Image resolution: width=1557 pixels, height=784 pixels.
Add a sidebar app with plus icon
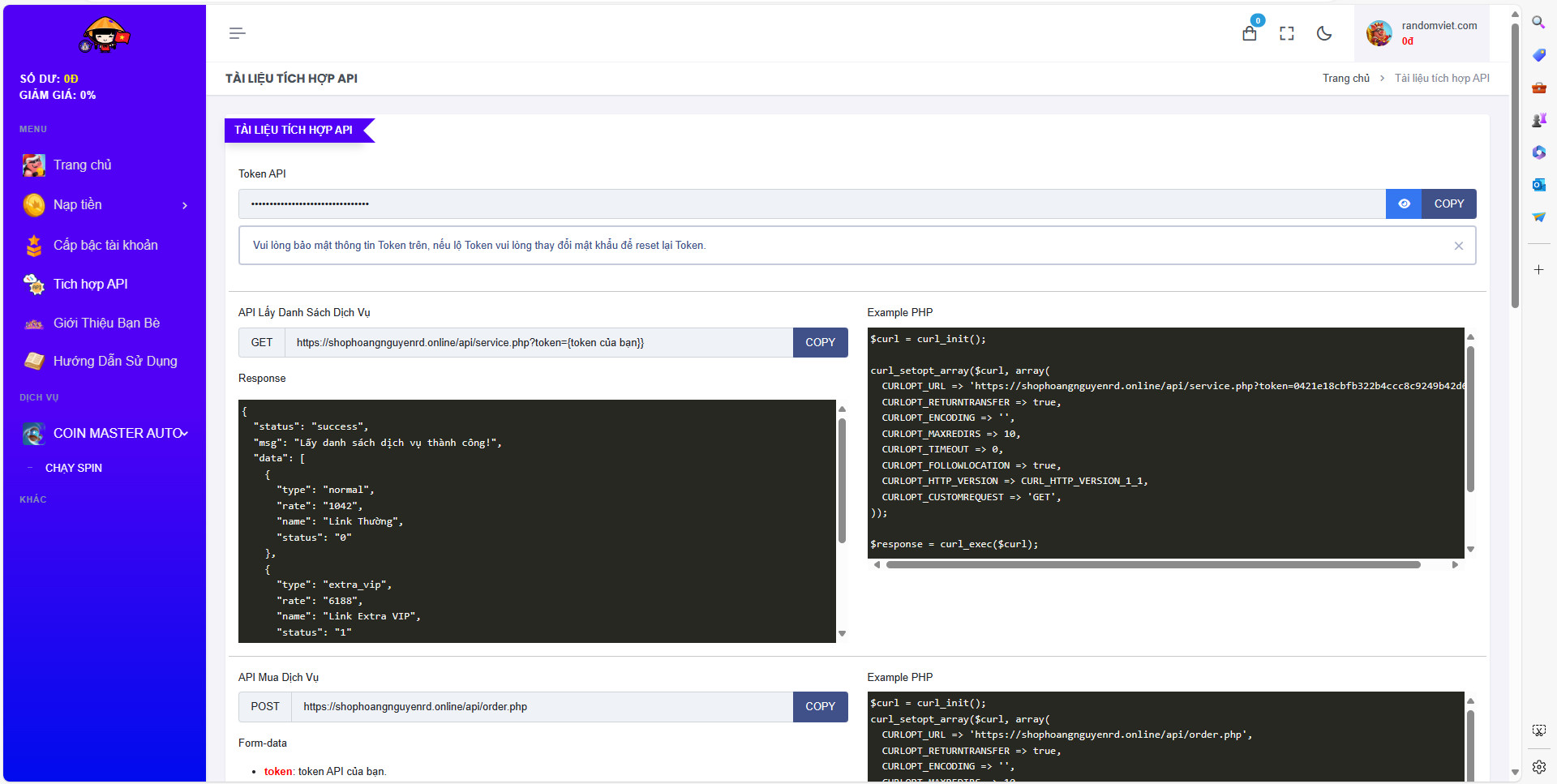(x=1538, y=270)
